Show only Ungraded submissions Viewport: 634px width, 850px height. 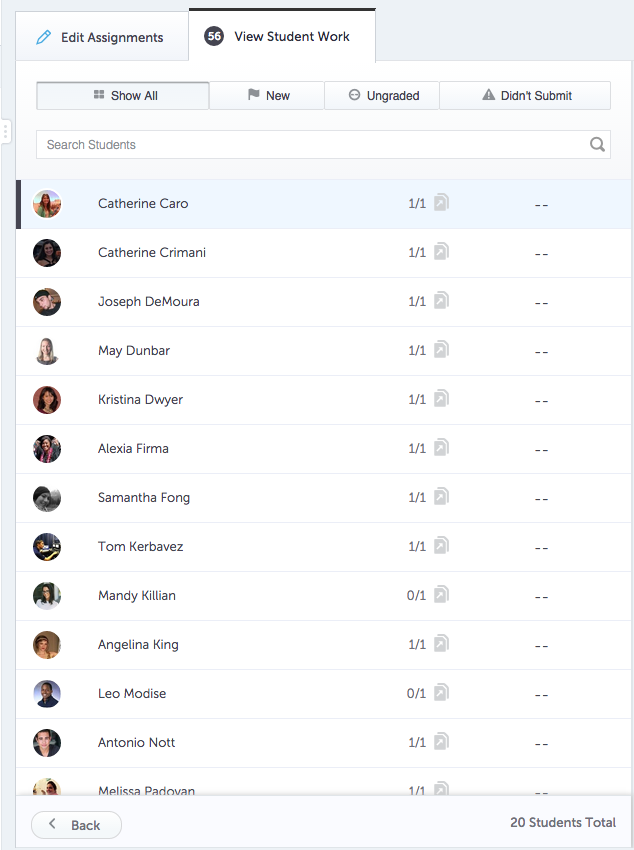[x=382, y=96]
